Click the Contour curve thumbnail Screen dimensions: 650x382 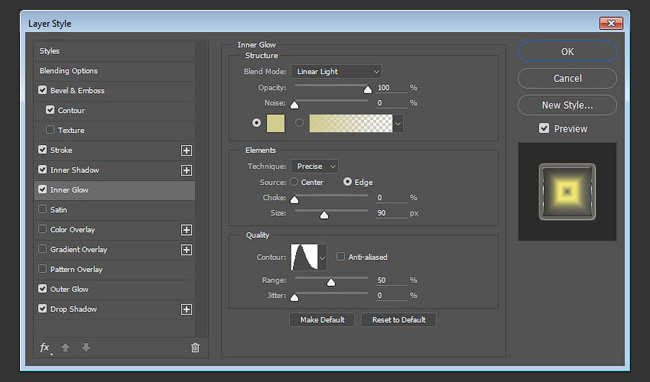point(304,257)
